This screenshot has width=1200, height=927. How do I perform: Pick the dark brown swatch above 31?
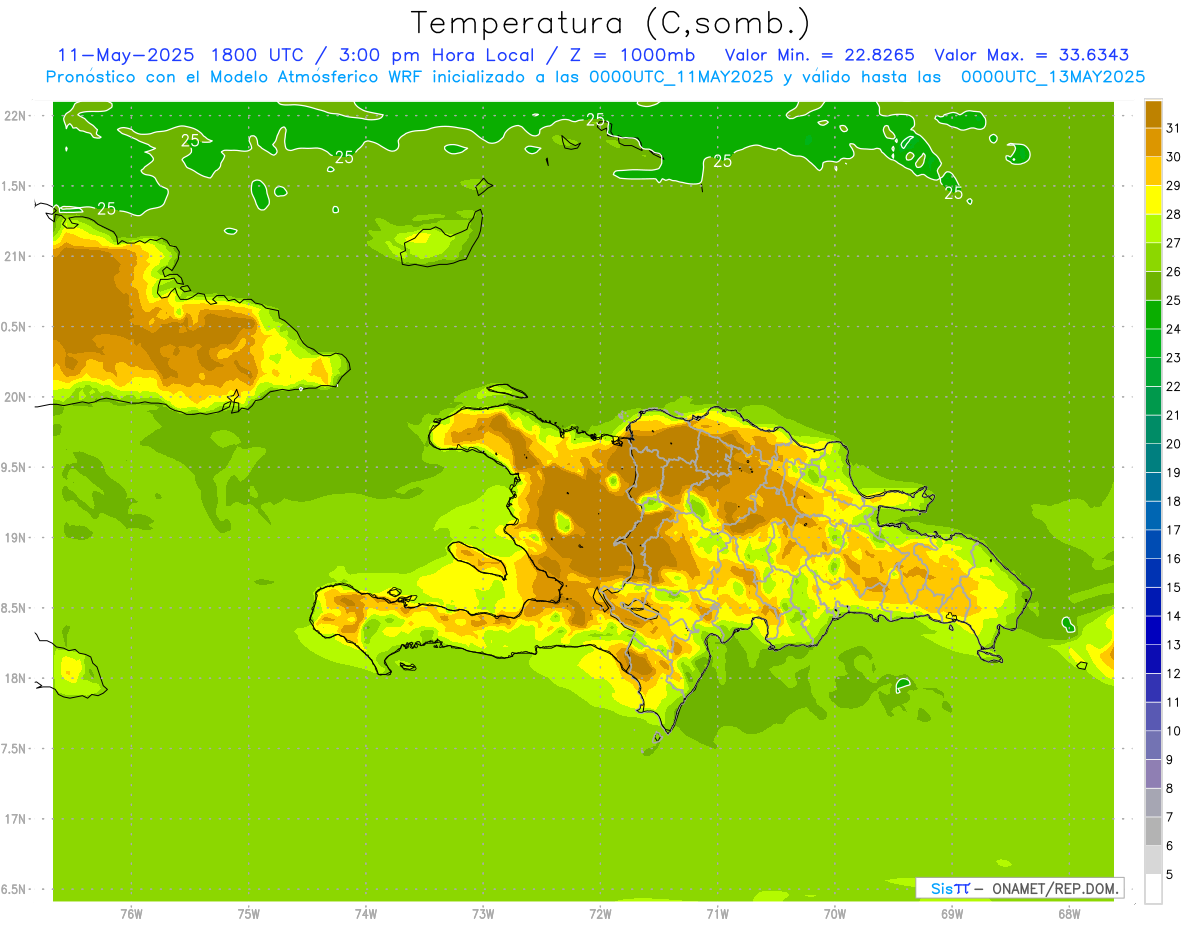(1153, 114)
